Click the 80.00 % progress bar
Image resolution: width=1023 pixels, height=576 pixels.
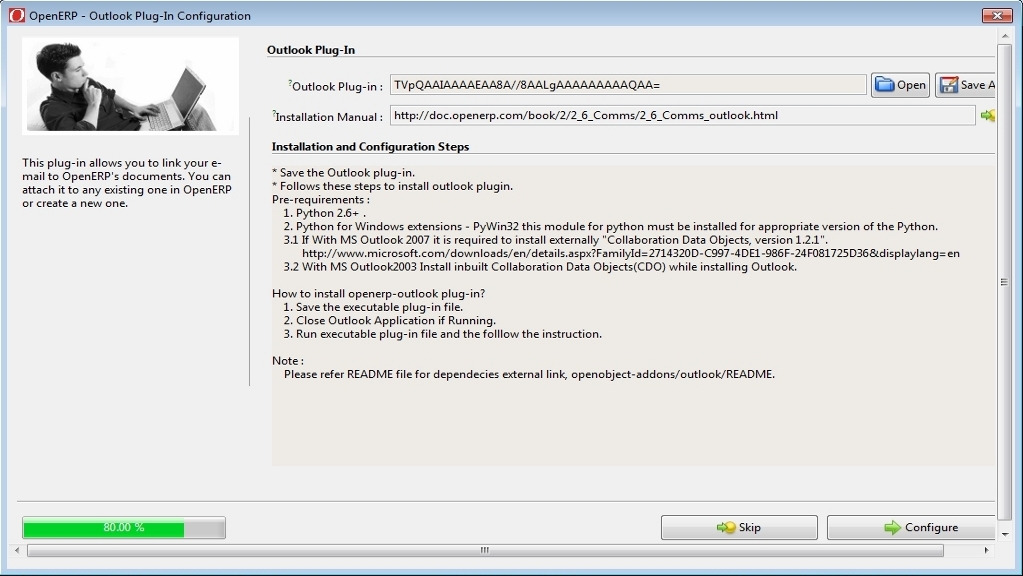coord(124,527)
